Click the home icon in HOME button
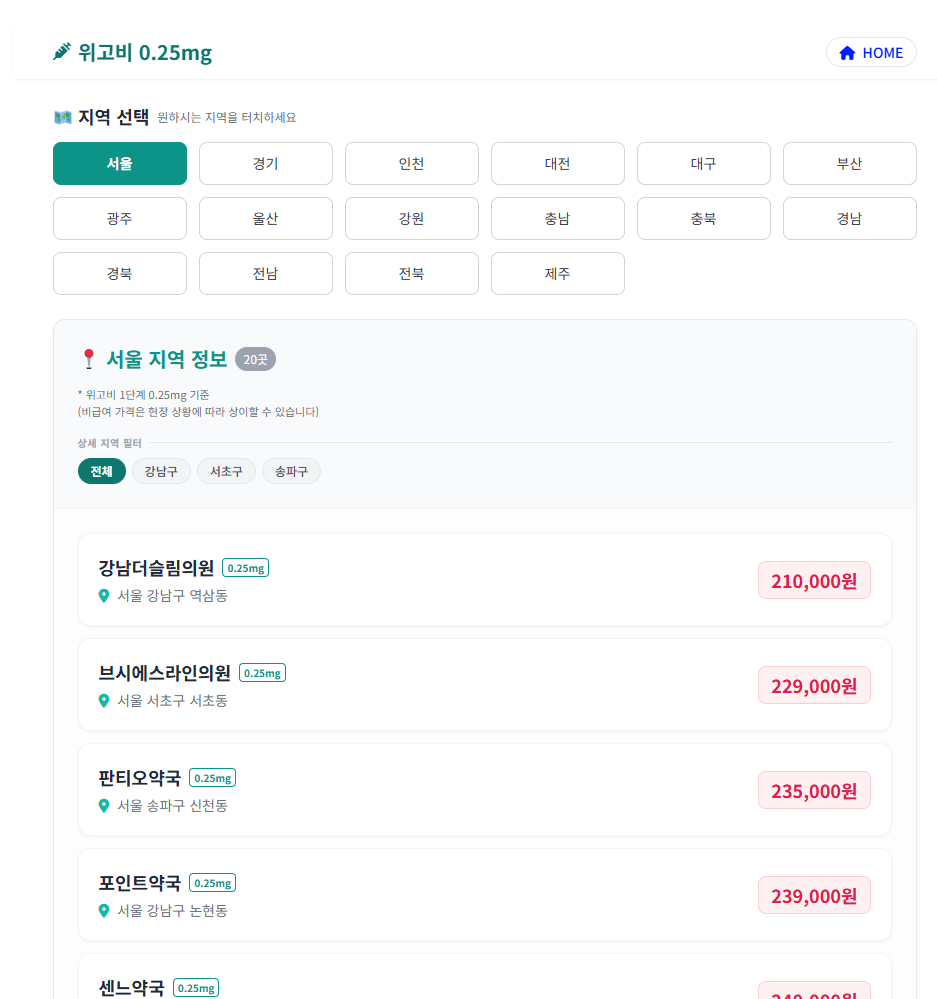 click(x=847, y=53)
